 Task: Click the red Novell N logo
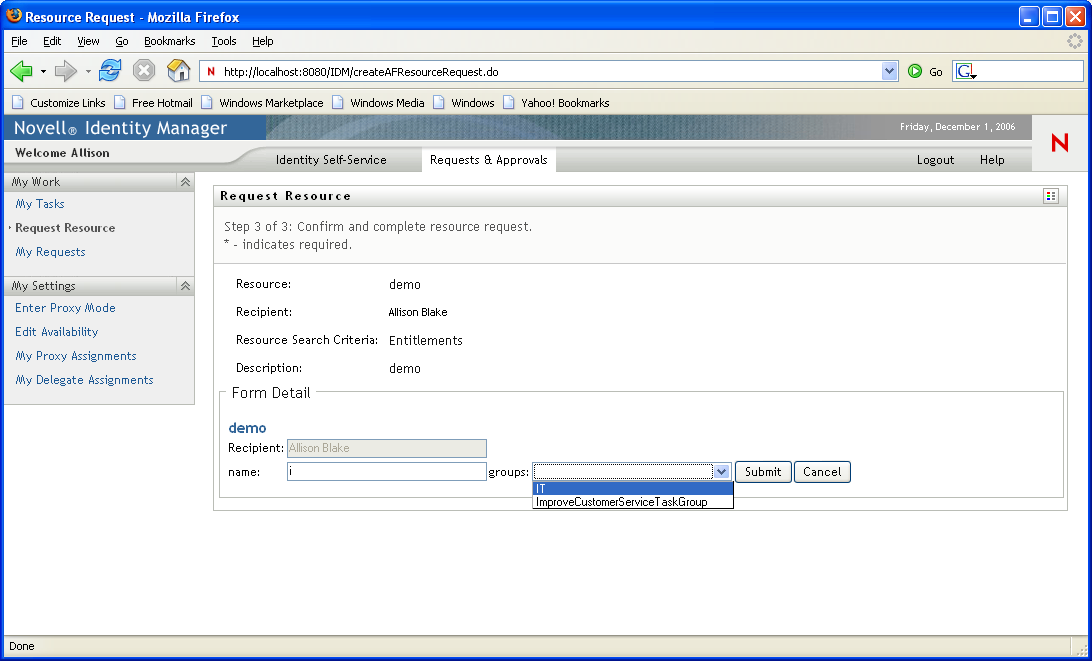click(x=1059, y=143)
